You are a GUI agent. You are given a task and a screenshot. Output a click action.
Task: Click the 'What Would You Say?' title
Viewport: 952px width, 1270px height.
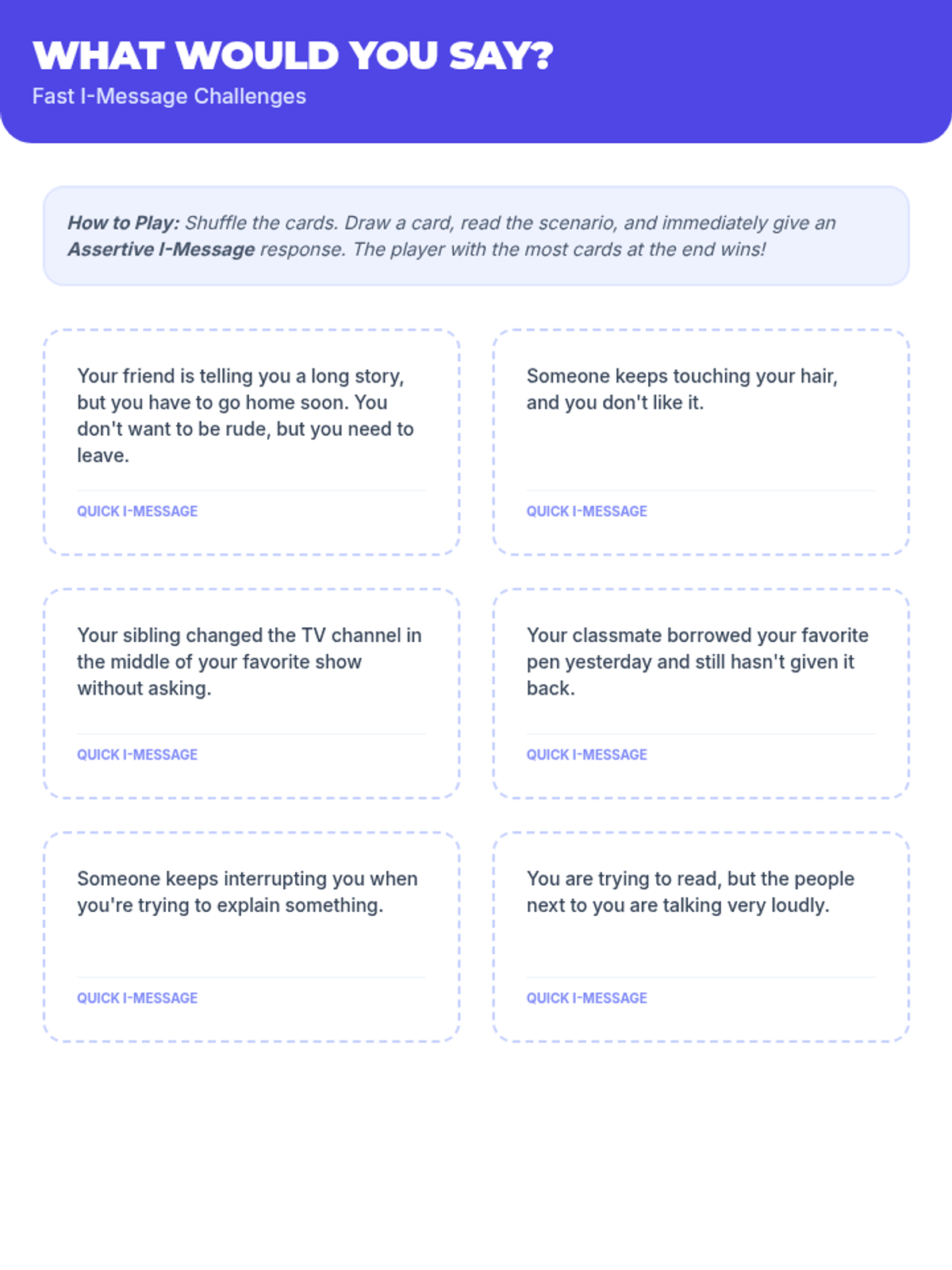[293, 56]
